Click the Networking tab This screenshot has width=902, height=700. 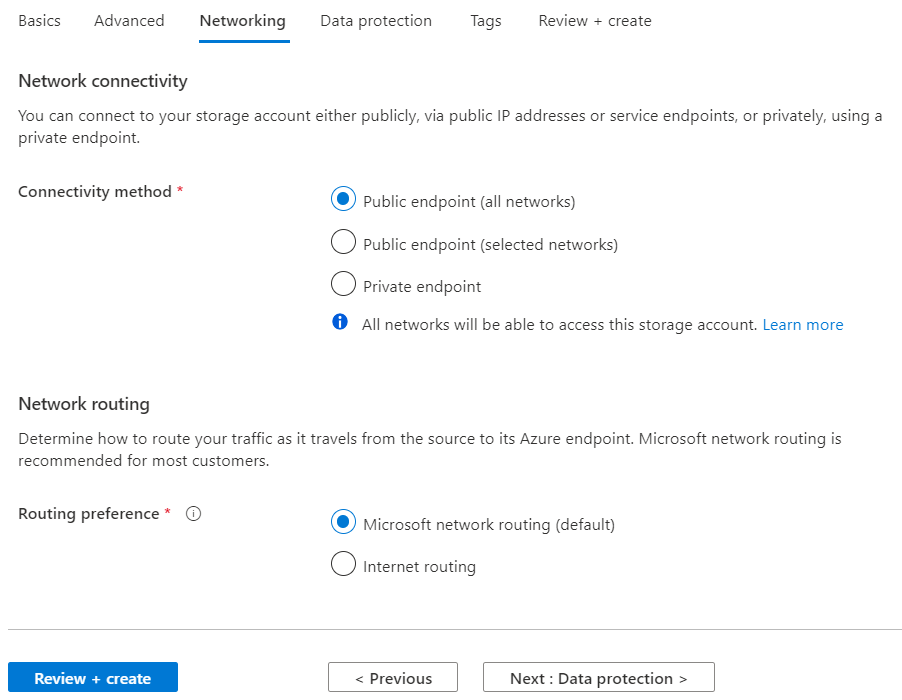click(242, 21)
